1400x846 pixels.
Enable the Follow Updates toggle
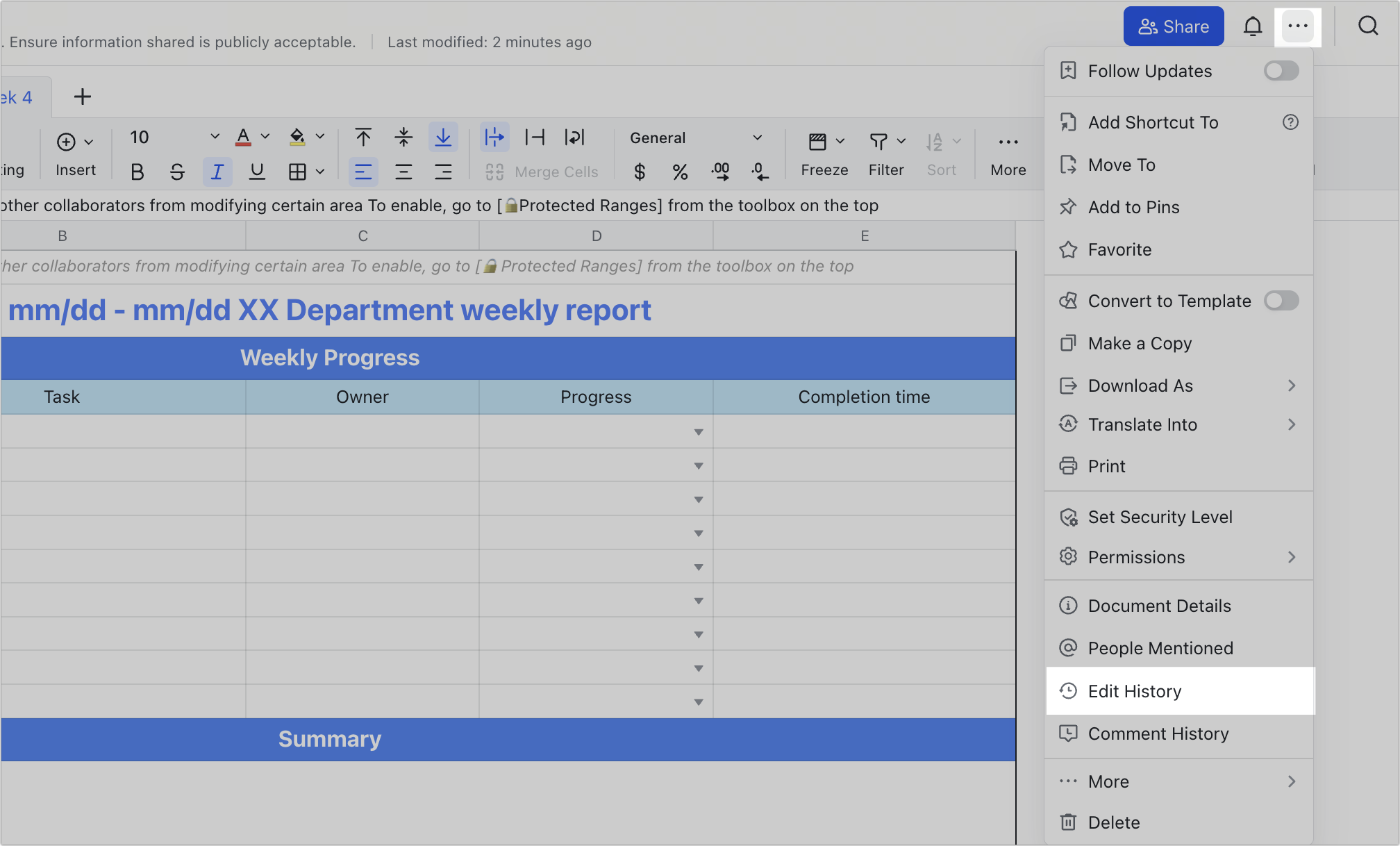point(1281,70)
